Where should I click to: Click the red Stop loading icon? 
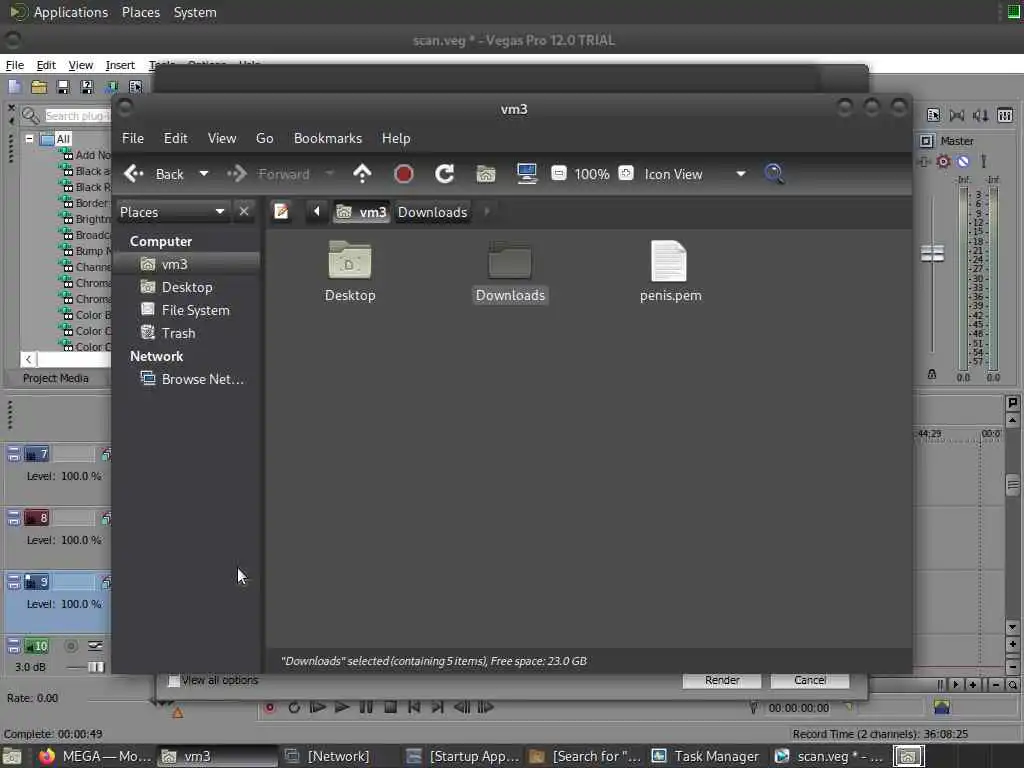404,174
